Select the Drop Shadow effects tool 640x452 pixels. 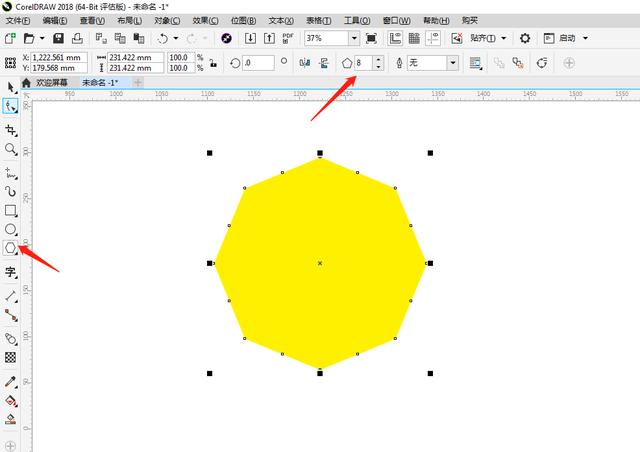(x=10, y=338)
